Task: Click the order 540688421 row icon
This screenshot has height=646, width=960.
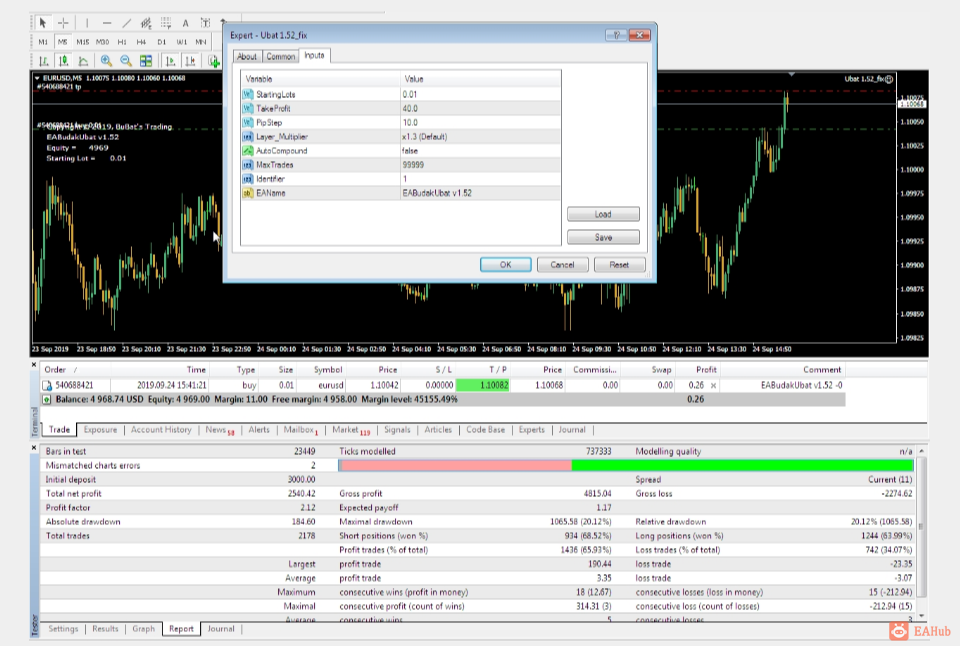Action: click(x=47, y=386)
